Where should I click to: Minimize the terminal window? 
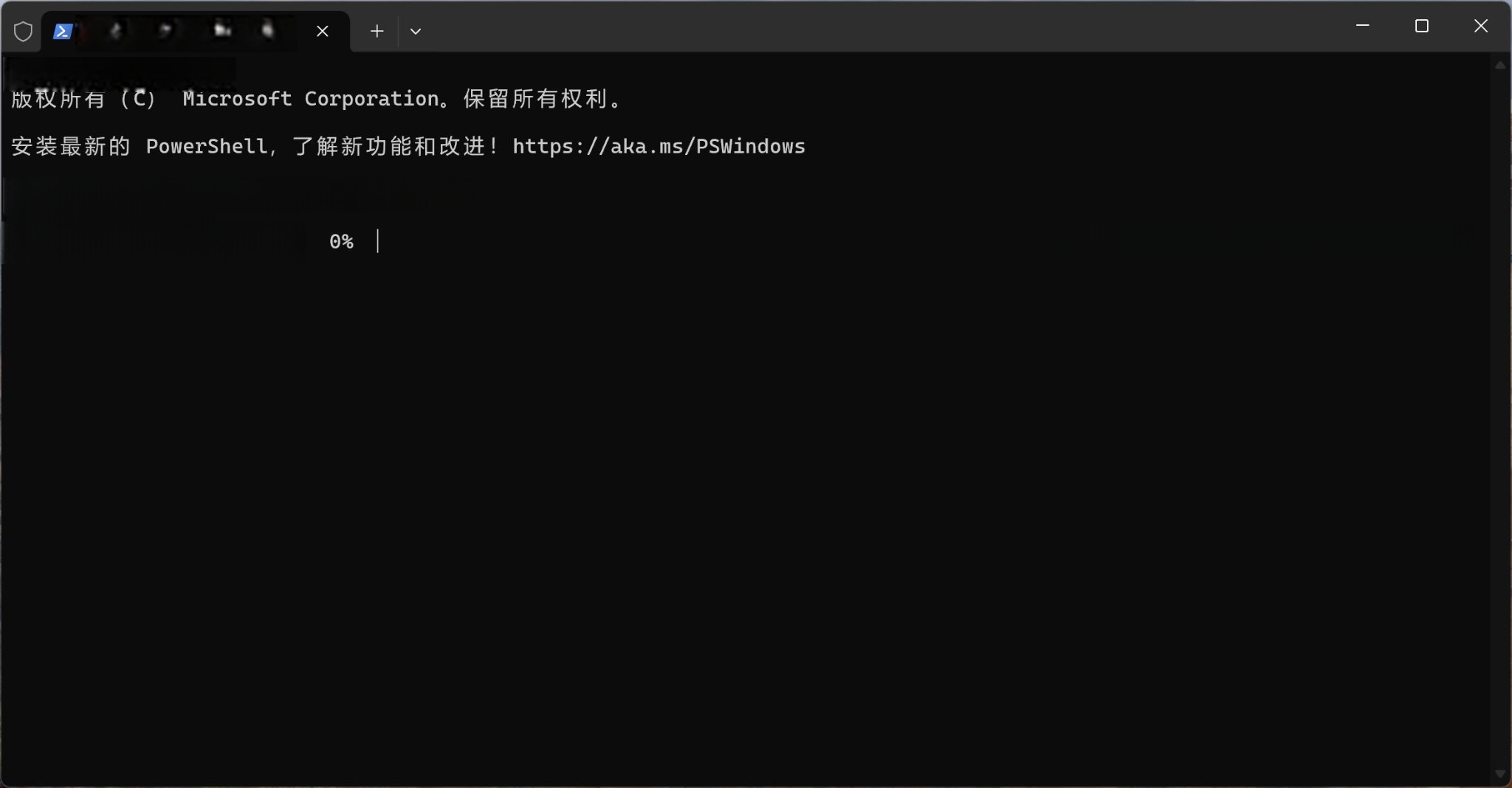(1363, 26)
